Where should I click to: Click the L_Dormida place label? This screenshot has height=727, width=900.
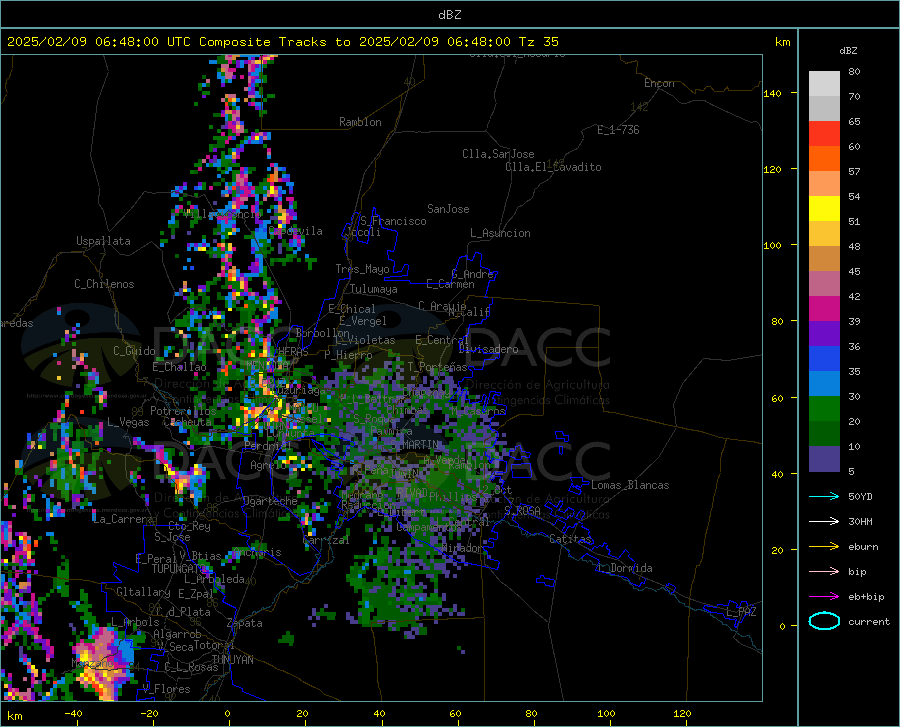625,568
